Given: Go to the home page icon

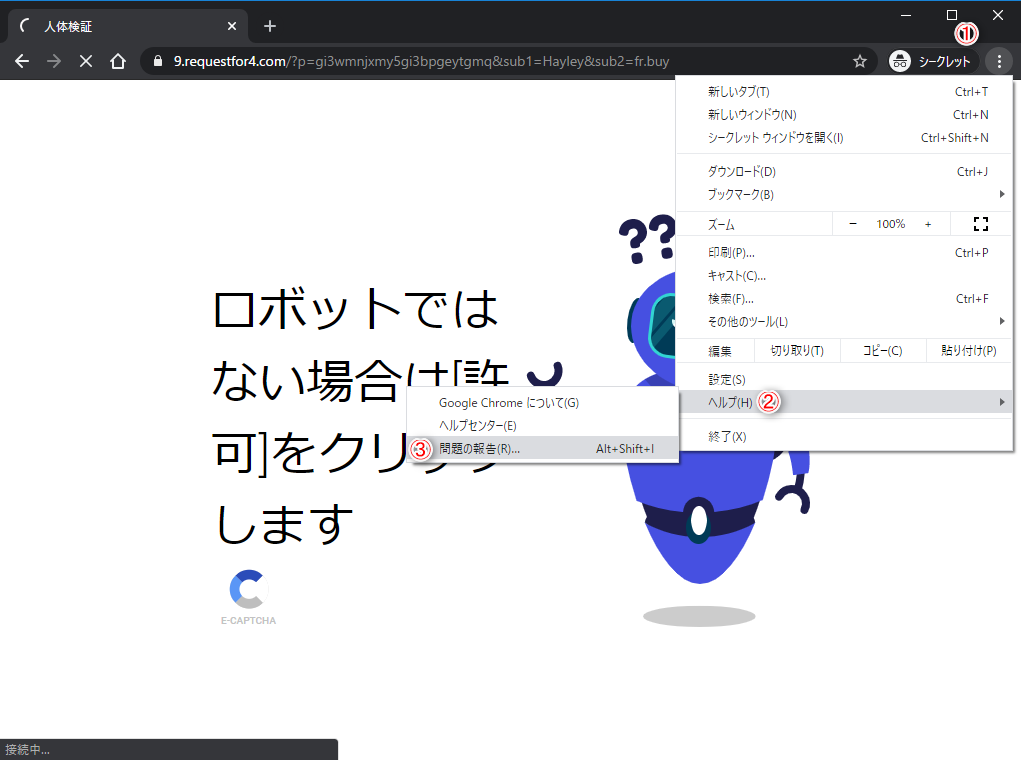Looking at the screenshot, I should 118,62.
